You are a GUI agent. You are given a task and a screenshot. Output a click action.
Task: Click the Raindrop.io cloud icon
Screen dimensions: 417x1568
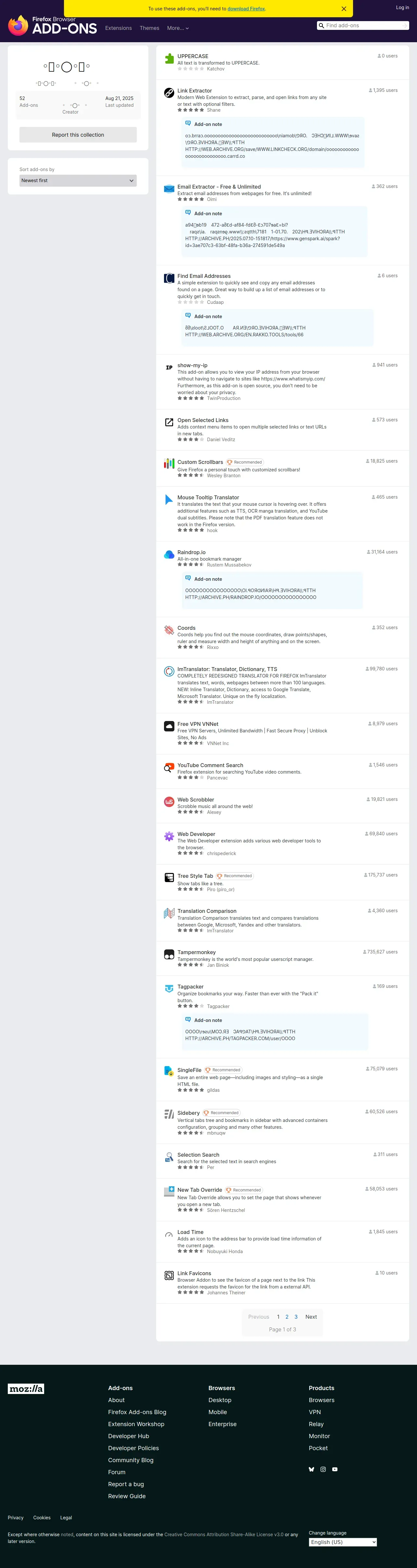(x=169, y=554)
